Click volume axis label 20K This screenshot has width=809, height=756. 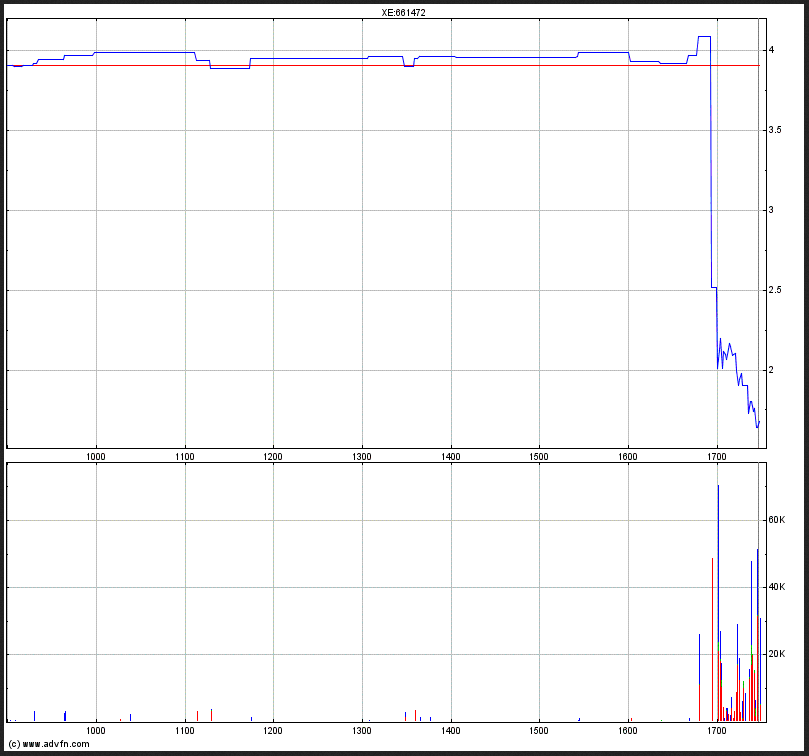pyautogui.click(x=776, y=654)
